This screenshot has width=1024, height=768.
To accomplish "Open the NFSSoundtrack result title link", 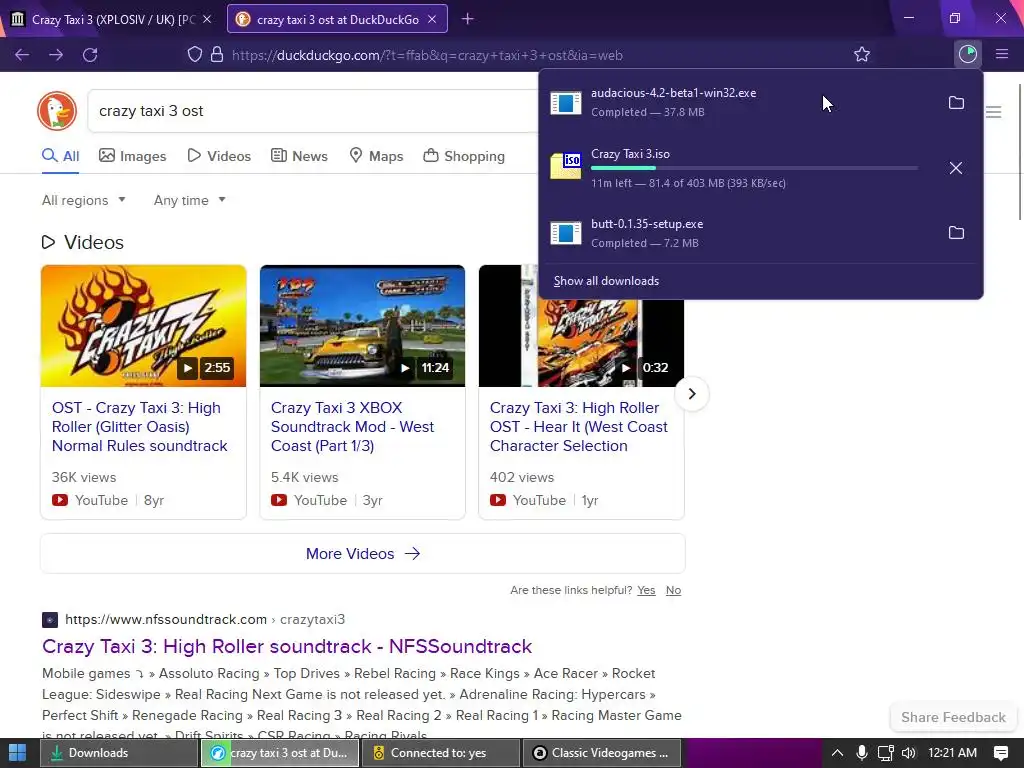I will [x=287, y=646].
